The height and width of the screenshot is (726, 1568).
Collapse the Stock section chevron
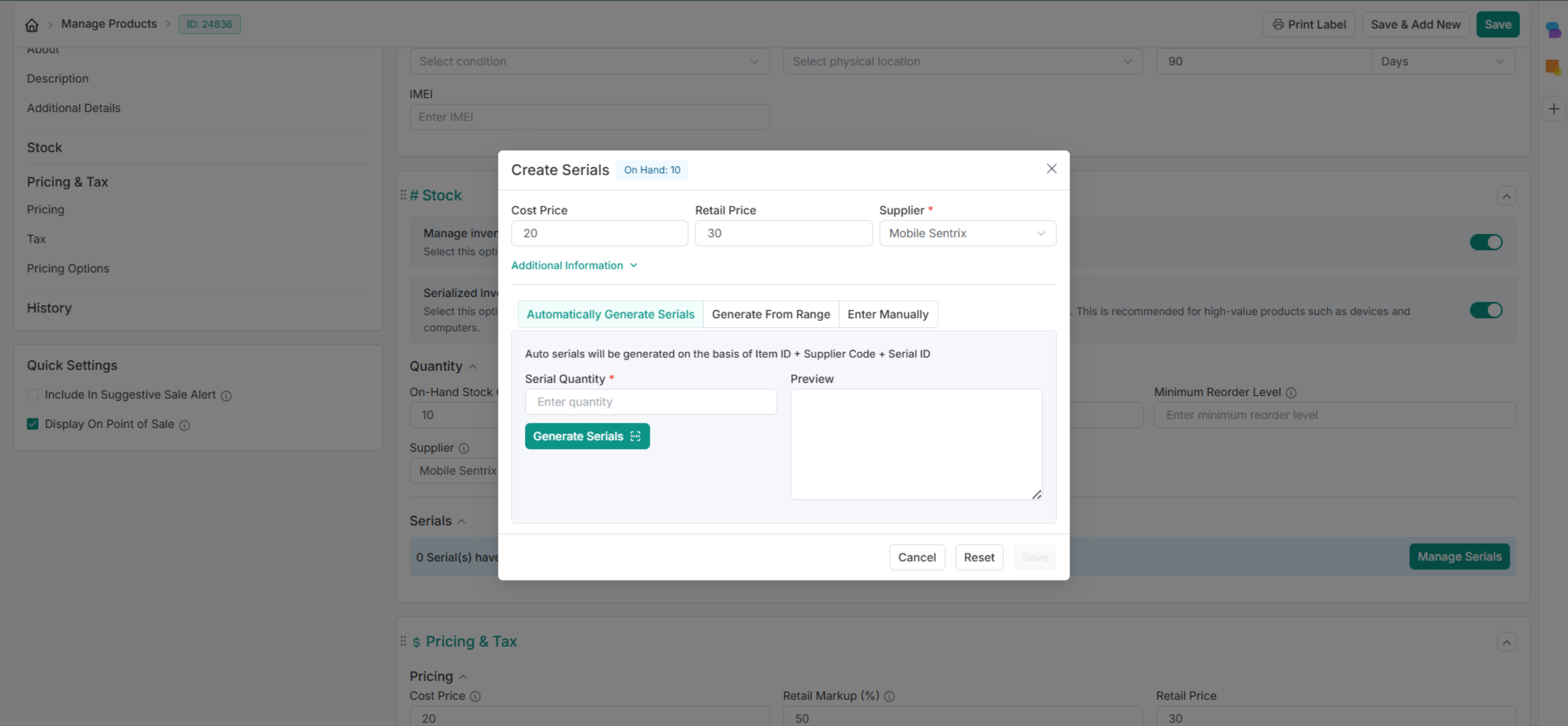pos(1506,196)
